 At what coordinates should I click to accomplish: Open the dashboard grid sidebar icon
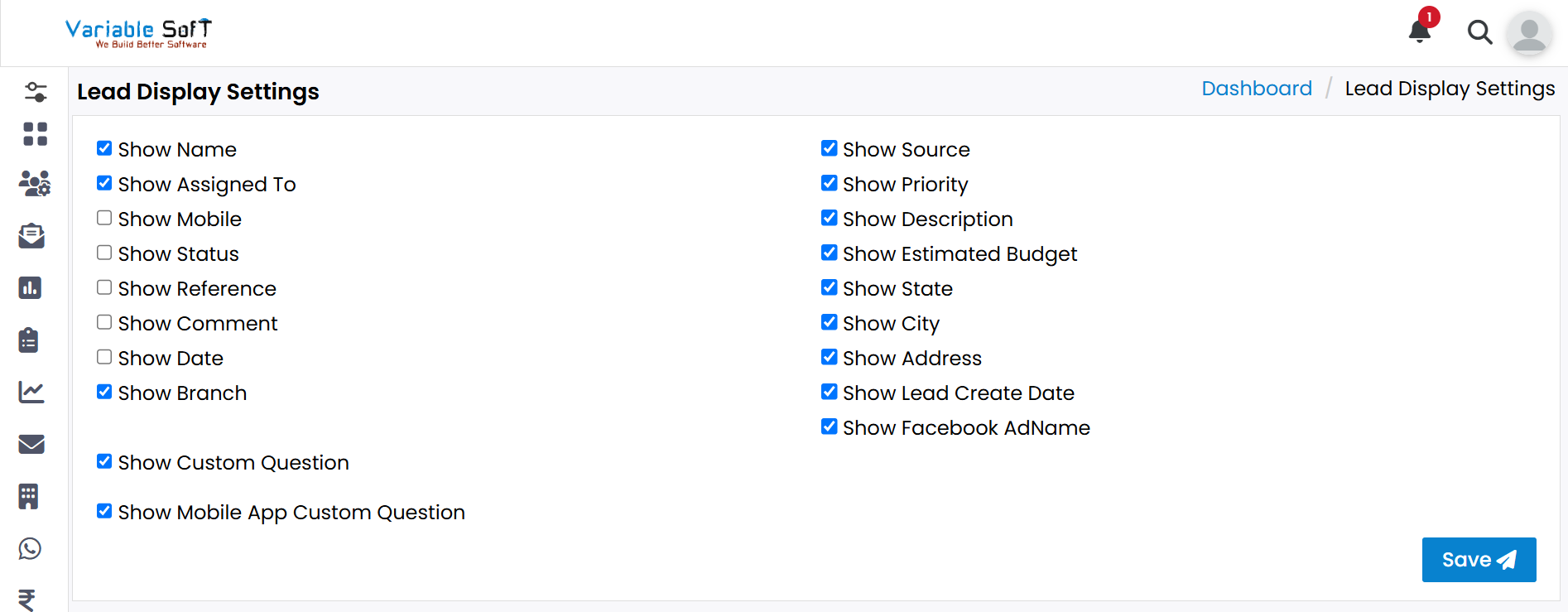pos(35,134)
